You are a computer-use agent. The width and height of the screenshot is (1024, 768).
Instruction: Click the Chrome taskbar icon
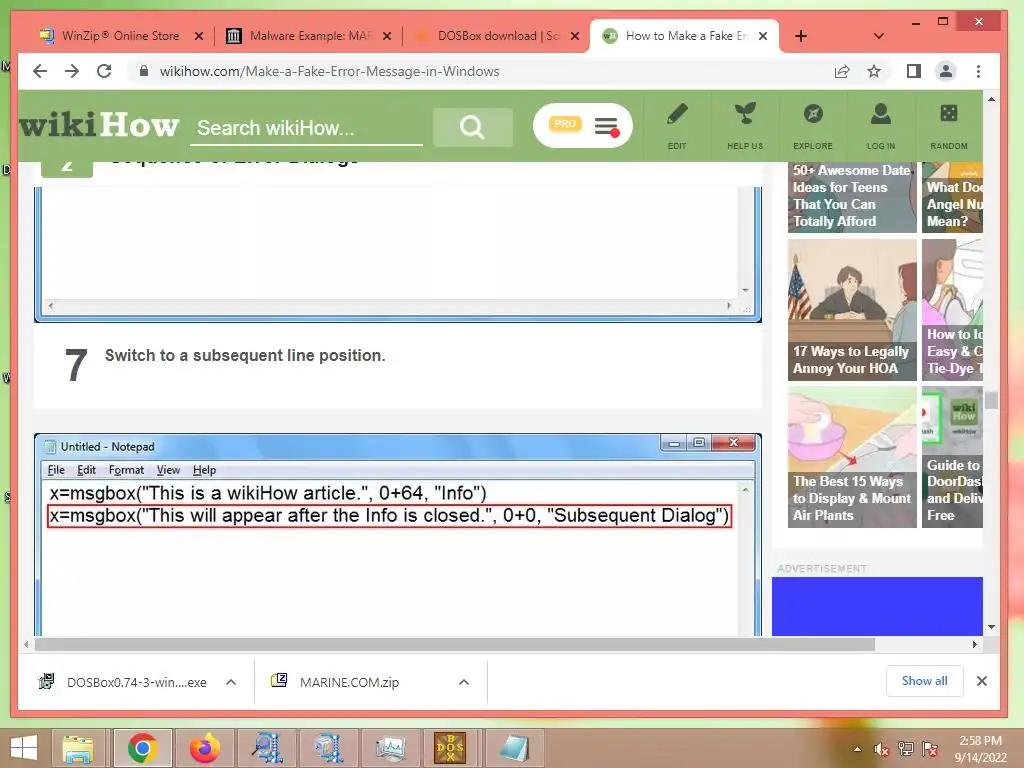coord(142,748)
